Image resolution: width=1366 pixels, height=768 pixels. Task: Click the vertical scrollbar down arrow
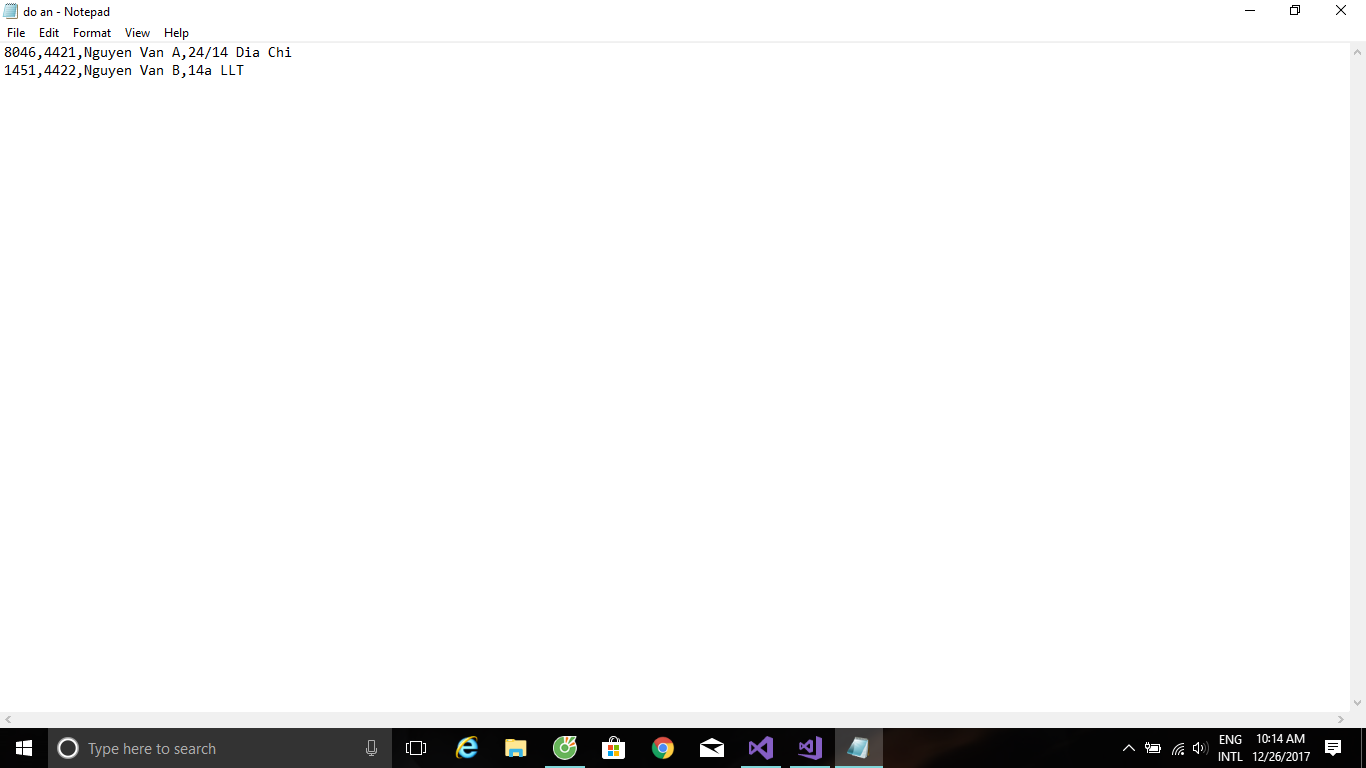[x=1357, y=703]
